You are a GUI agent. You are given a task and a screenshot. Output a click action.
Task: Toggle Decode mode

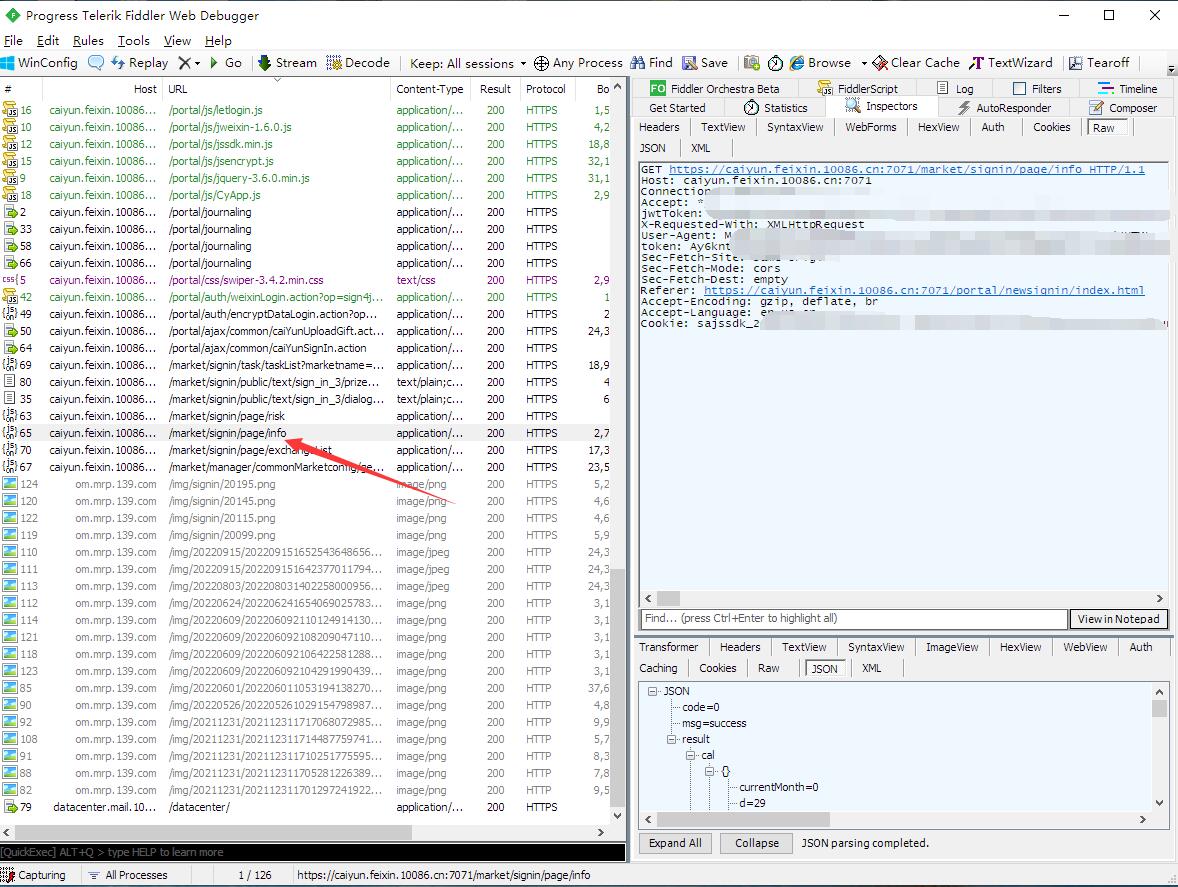(x=358, y=63)
